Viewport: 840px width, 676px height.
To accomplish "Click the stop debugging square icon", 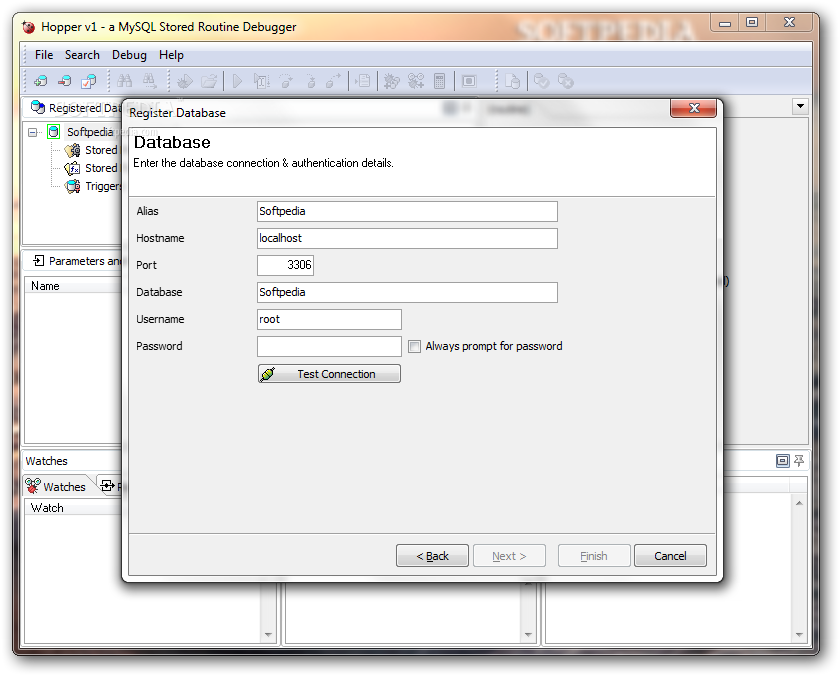I will (469, 81).
